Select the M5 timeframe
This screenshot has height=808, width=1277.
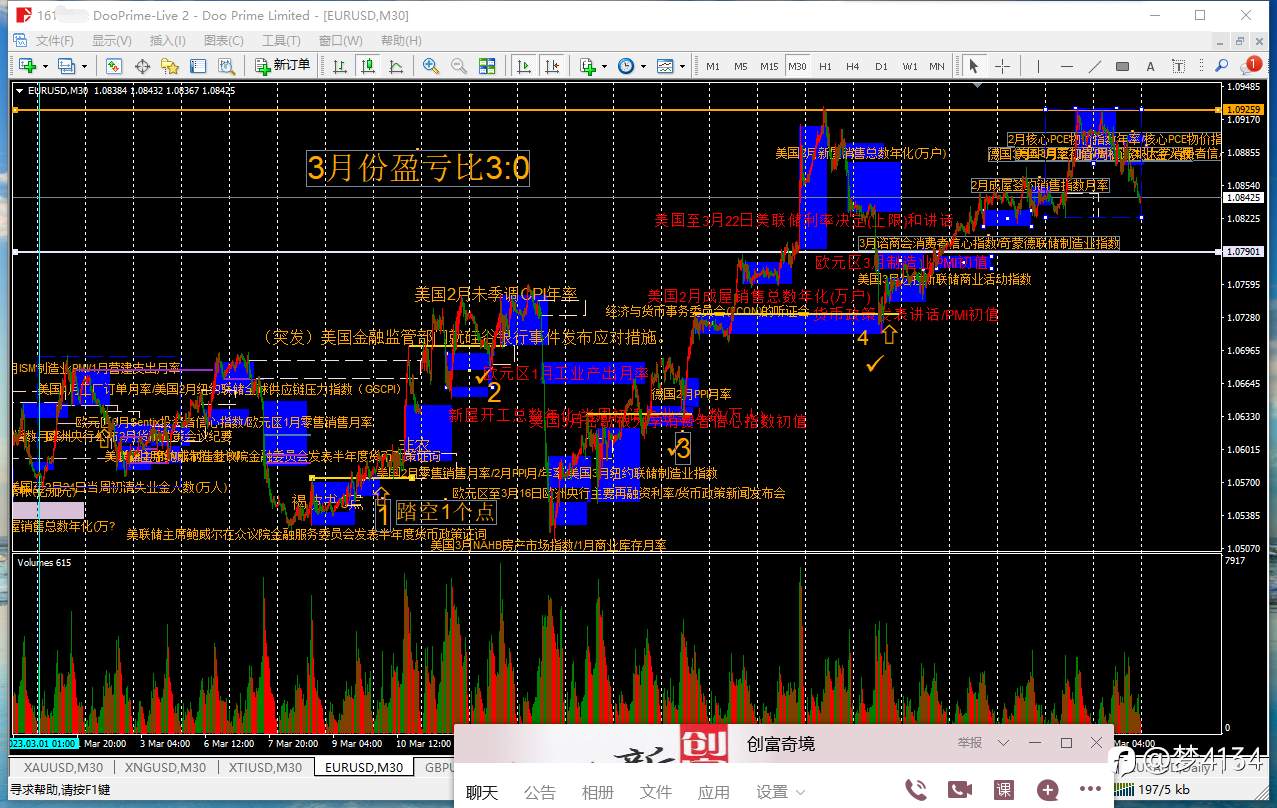pos(741,66)
